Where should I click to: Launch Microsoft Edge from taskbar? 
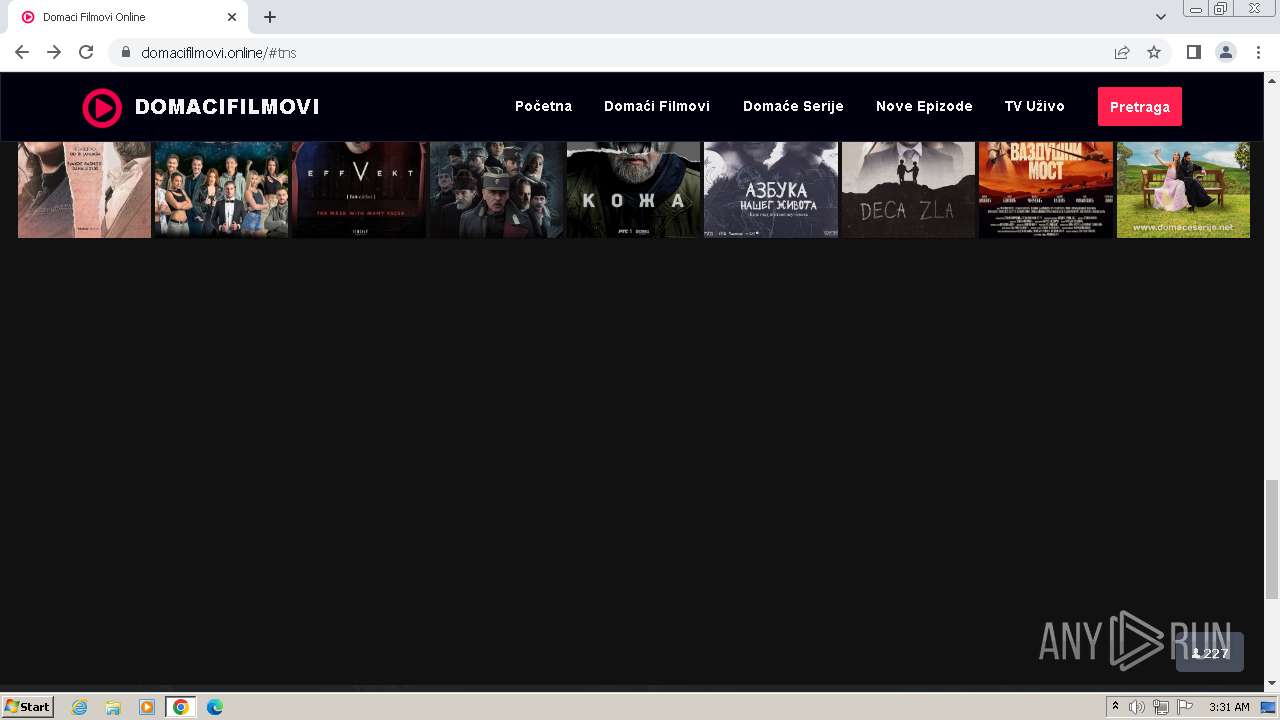coord(214,707)
